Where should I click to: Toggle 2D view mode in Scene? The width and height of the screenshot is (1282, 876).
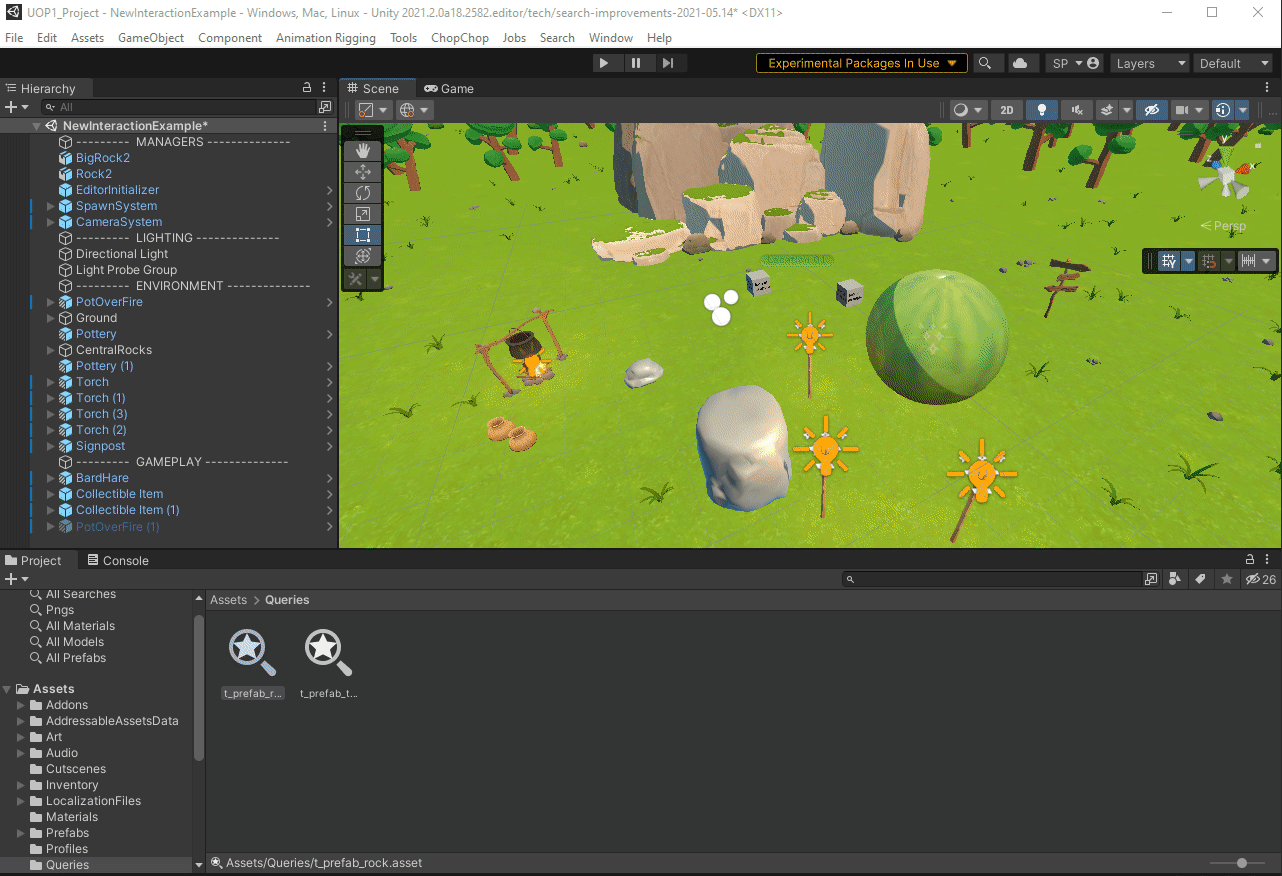coord(1007,110)
